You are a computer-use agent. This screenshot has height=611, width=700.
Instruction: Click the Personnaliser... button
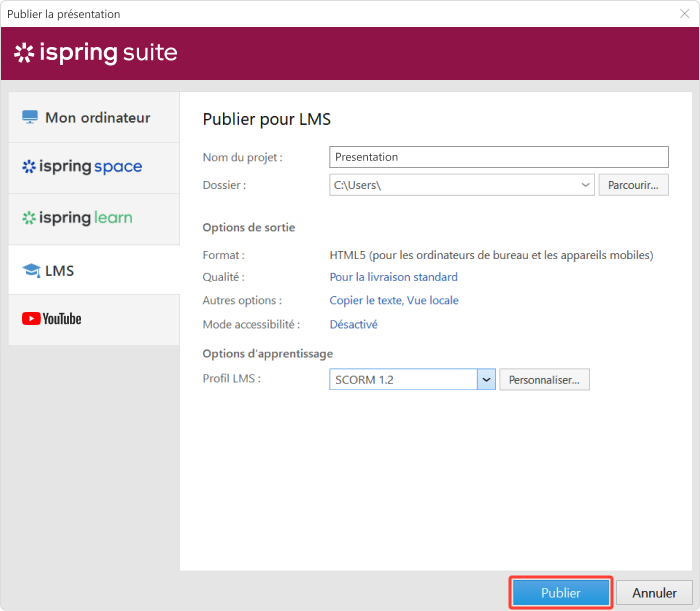tap(544, 379)
